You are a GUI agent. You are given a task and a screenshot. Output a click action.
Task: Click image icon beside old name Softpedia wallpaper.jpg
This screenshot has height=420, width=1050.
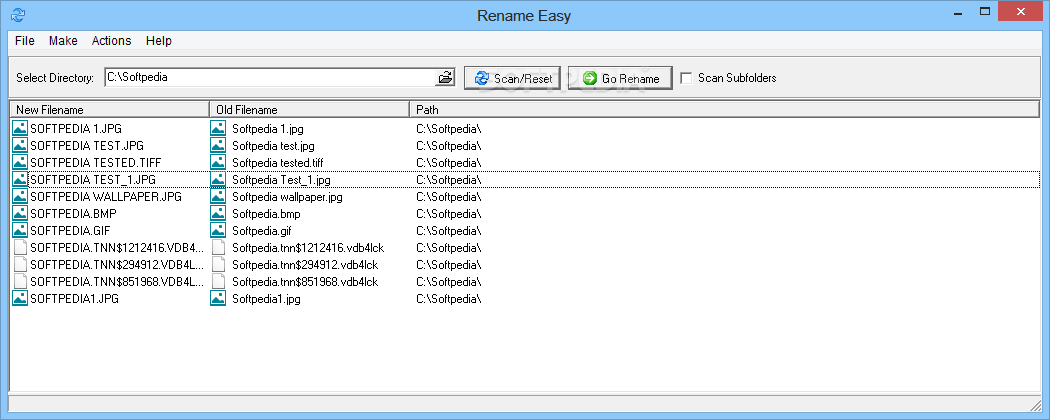coord(218,196)
